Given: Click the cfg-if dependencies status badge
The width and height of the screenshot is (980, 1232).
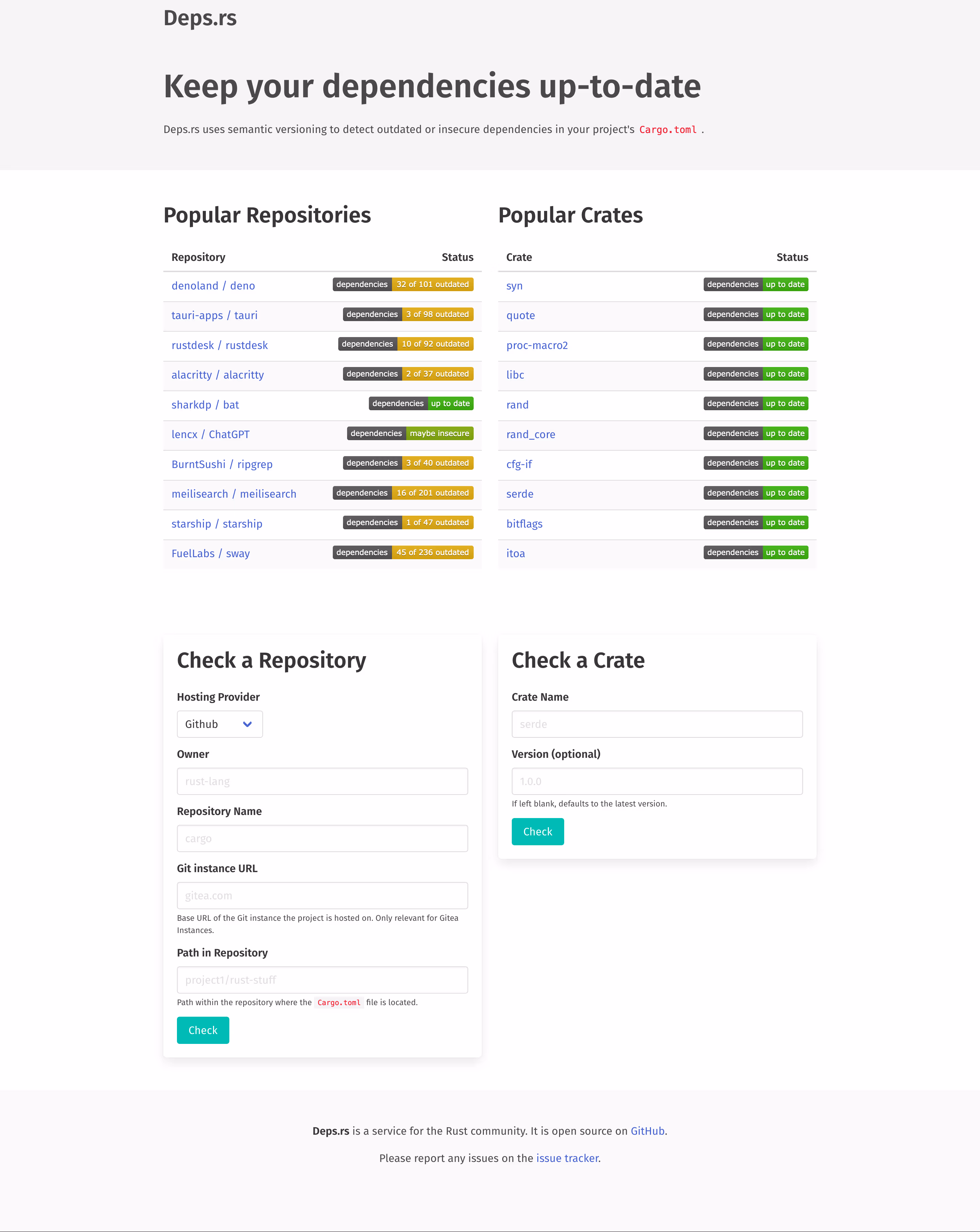Looking at the screenshot, I should pos(756,463).
